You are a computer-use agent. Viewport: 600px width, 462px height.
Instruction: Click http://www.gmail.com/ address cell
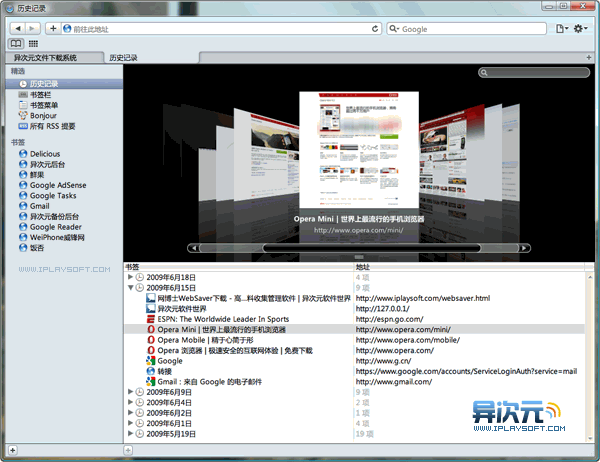pos(394,382)
